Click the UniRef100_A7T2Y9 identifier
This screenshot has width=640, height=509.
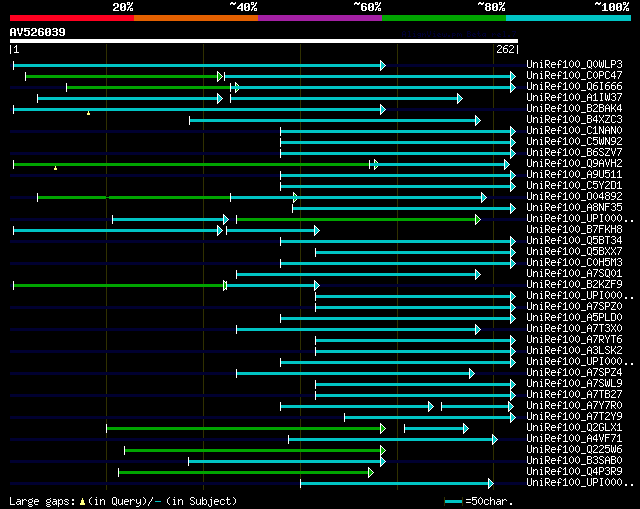tap(574, 417)
